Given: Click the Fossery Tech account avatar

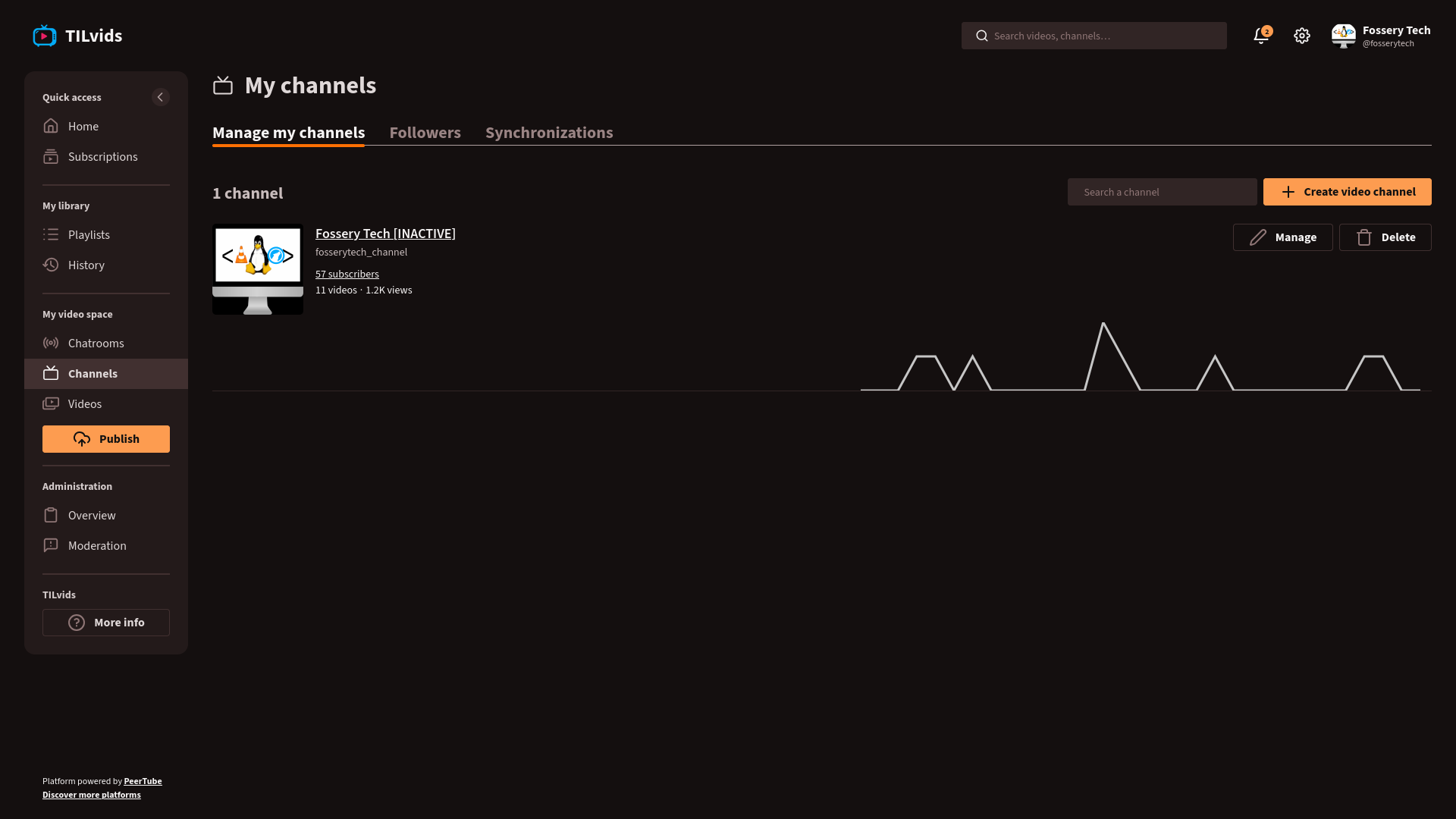Looking at the screenshot, I should pos(1344,36).
